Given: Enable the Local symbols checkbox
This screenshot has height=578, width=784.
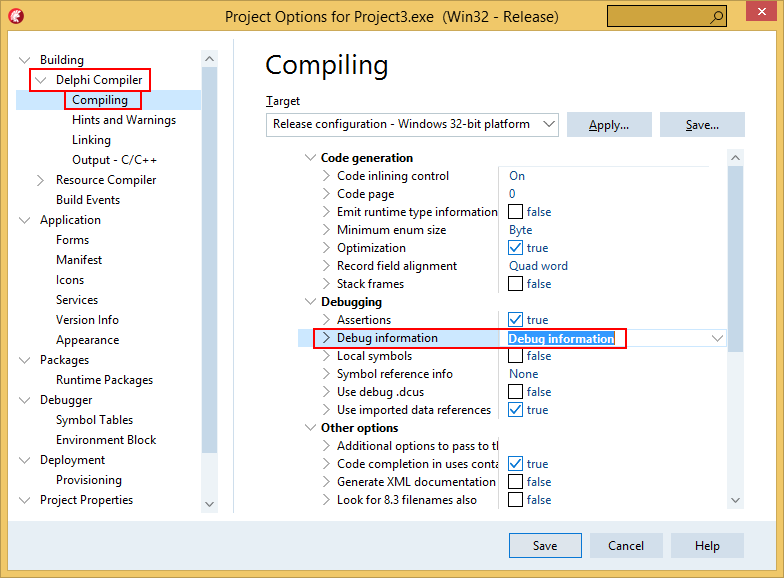Looking at the screenshot, I should tap(515, 356).
